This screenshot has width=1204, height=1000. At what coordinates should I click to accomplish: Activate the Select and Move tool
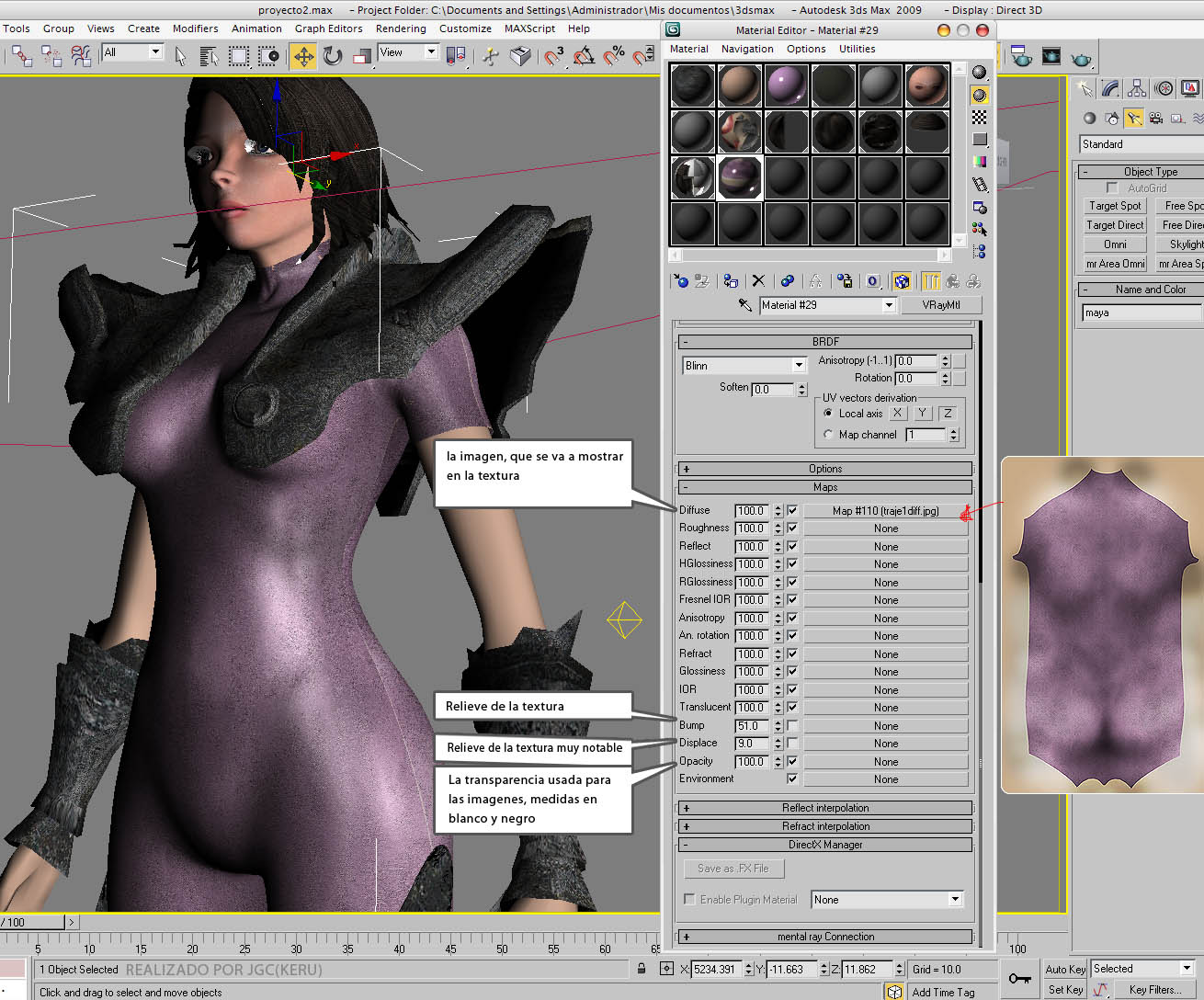click(302, 57)
